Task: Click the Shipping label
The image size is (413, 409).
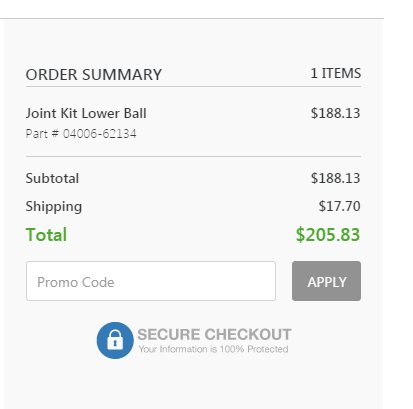Action: click(54, 207)
